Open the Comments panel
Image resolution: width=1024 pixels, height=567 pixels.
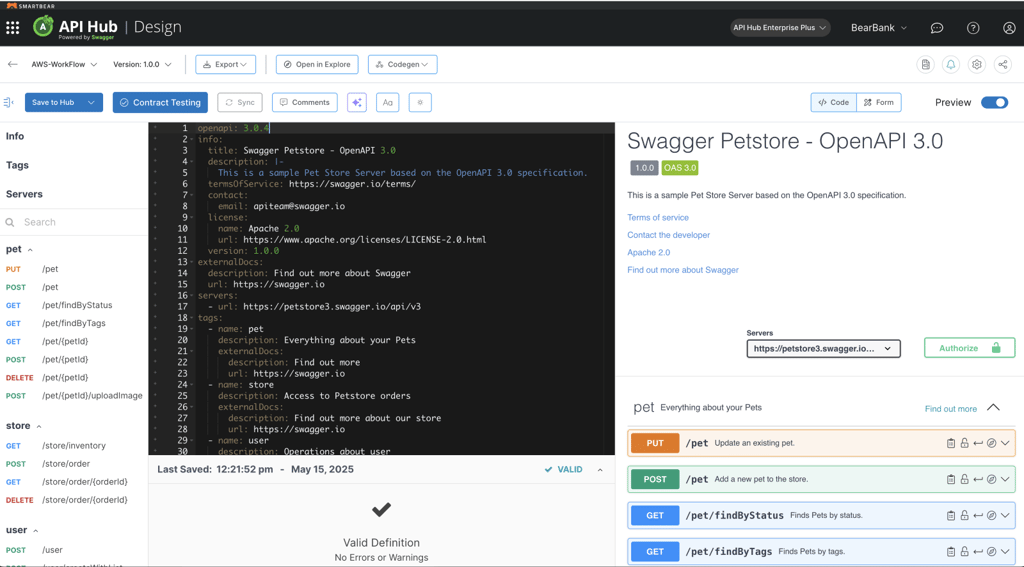click(304, 103)
